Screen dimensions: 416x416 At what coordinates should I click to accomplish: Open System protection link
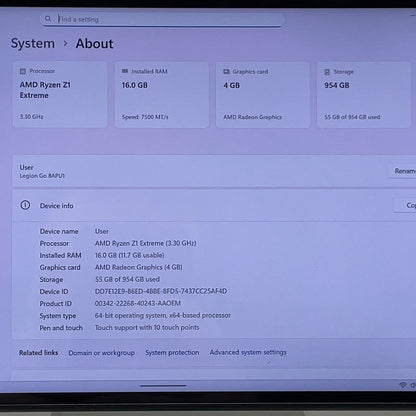click(x=172, y=352)
